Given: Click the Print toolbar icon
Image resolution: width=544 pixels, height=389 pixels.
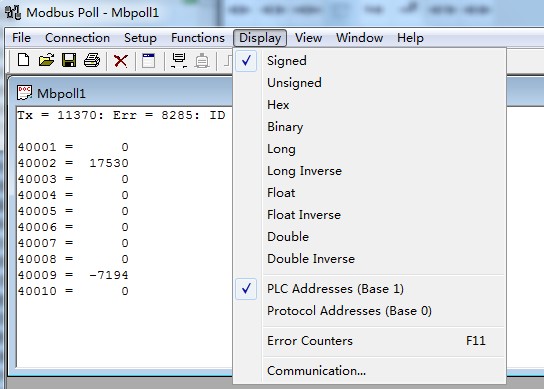Looking at the screenshot, I should pyautogui.click(x=92, y=60).
